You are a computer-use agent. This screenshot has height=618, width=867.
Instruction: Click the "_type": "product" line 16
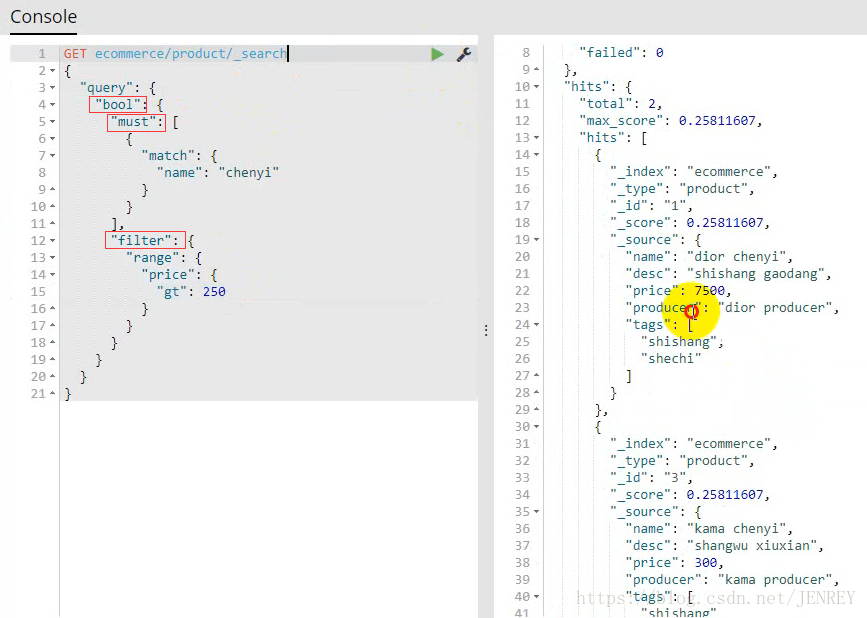pyautogui.click(x=682, y=189)
